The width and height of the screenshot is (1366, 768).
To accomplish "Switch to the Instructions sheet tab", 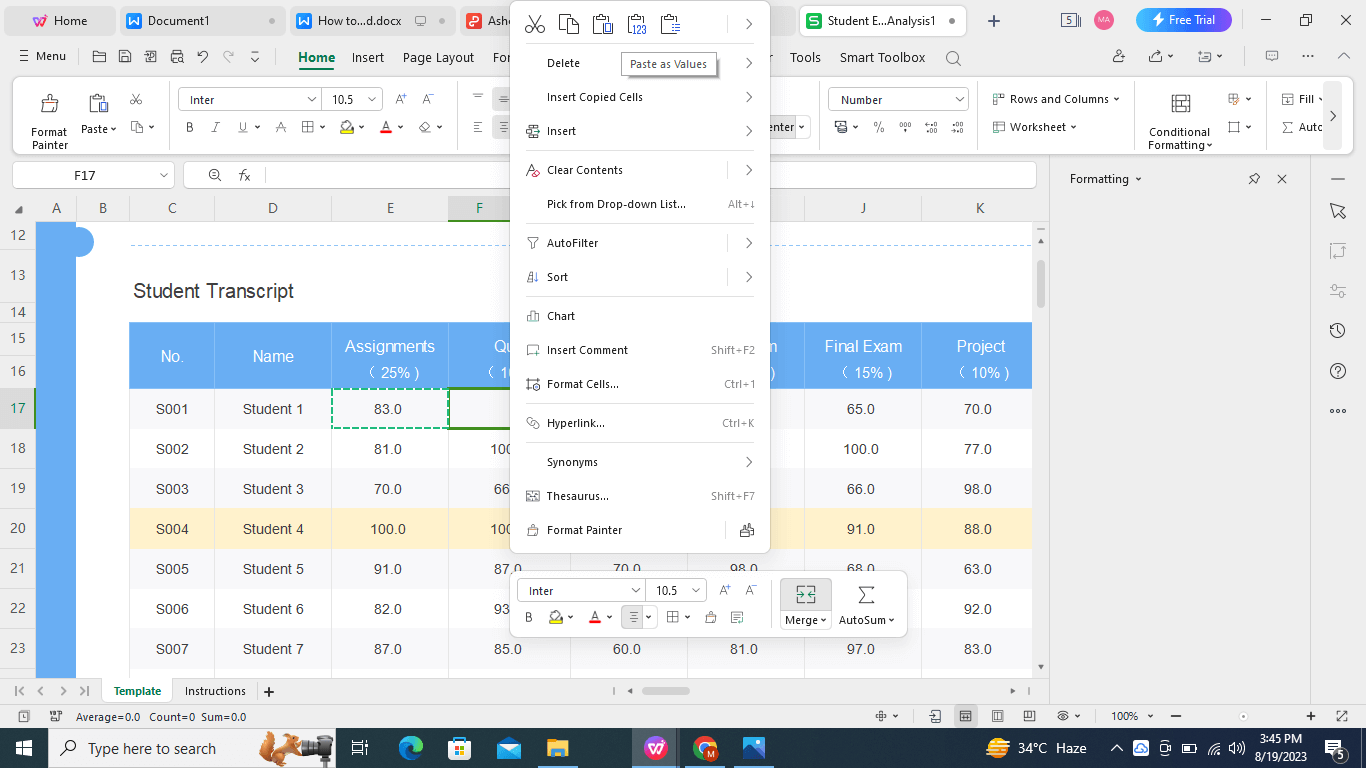I will [215, 691].
